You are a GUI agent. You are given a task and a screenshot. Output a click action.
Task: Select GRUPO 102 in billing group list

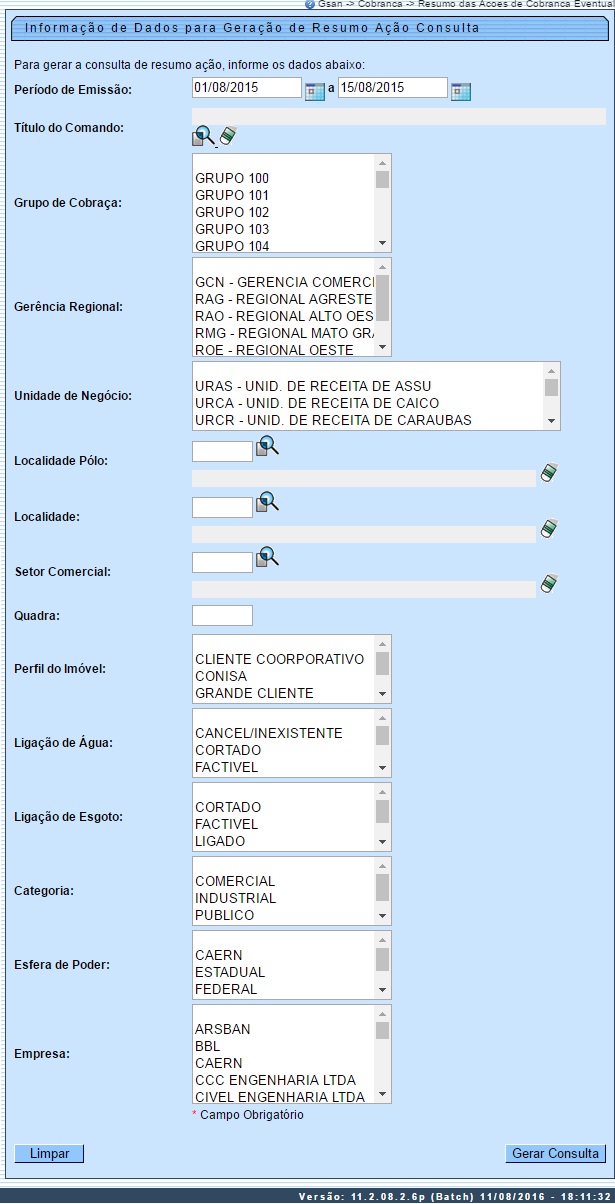[232, 212]
